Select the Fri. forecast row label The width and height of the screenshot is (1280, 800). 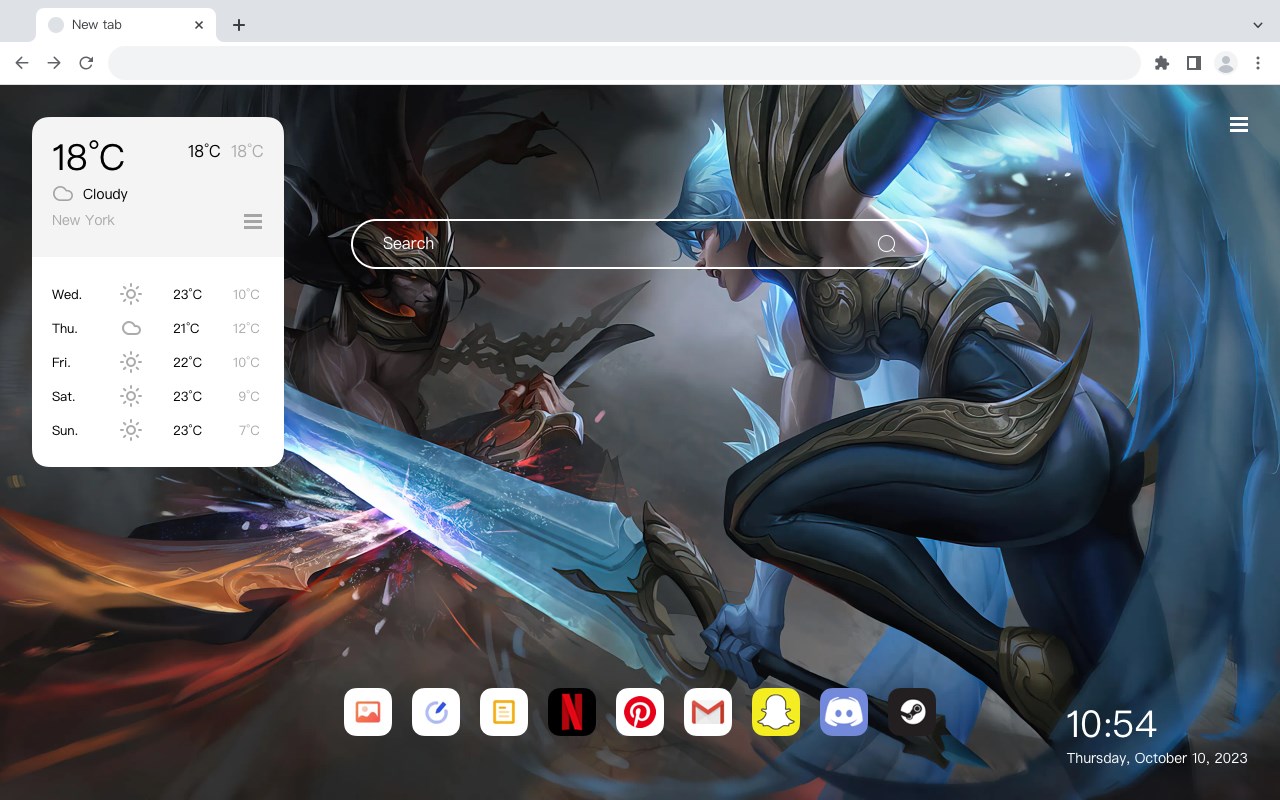point(61,362)
